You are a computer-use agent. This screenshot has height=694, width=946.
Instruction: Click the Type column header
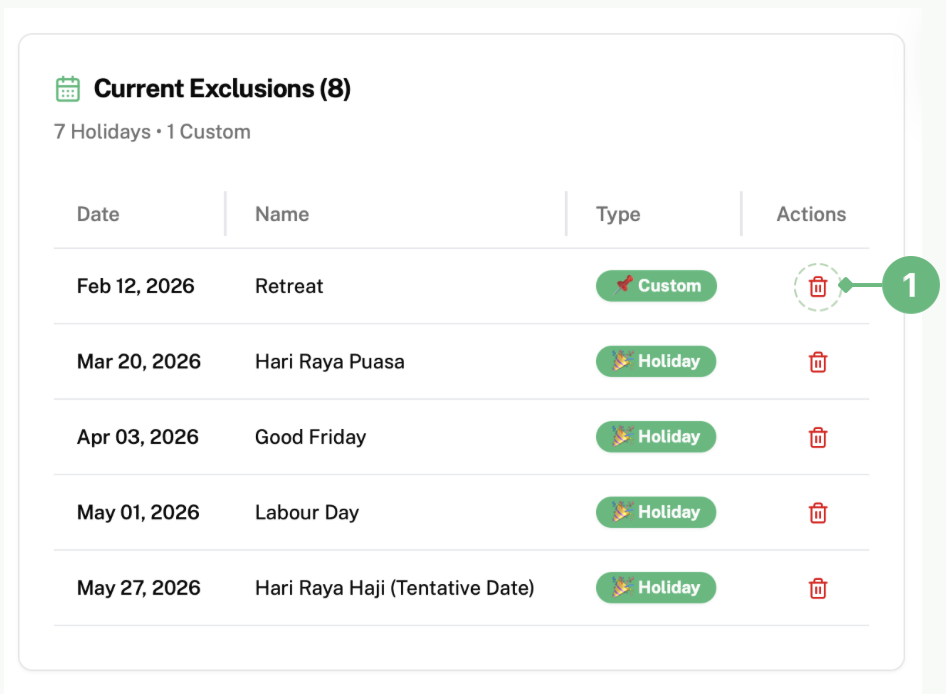(x=618, y=214)
